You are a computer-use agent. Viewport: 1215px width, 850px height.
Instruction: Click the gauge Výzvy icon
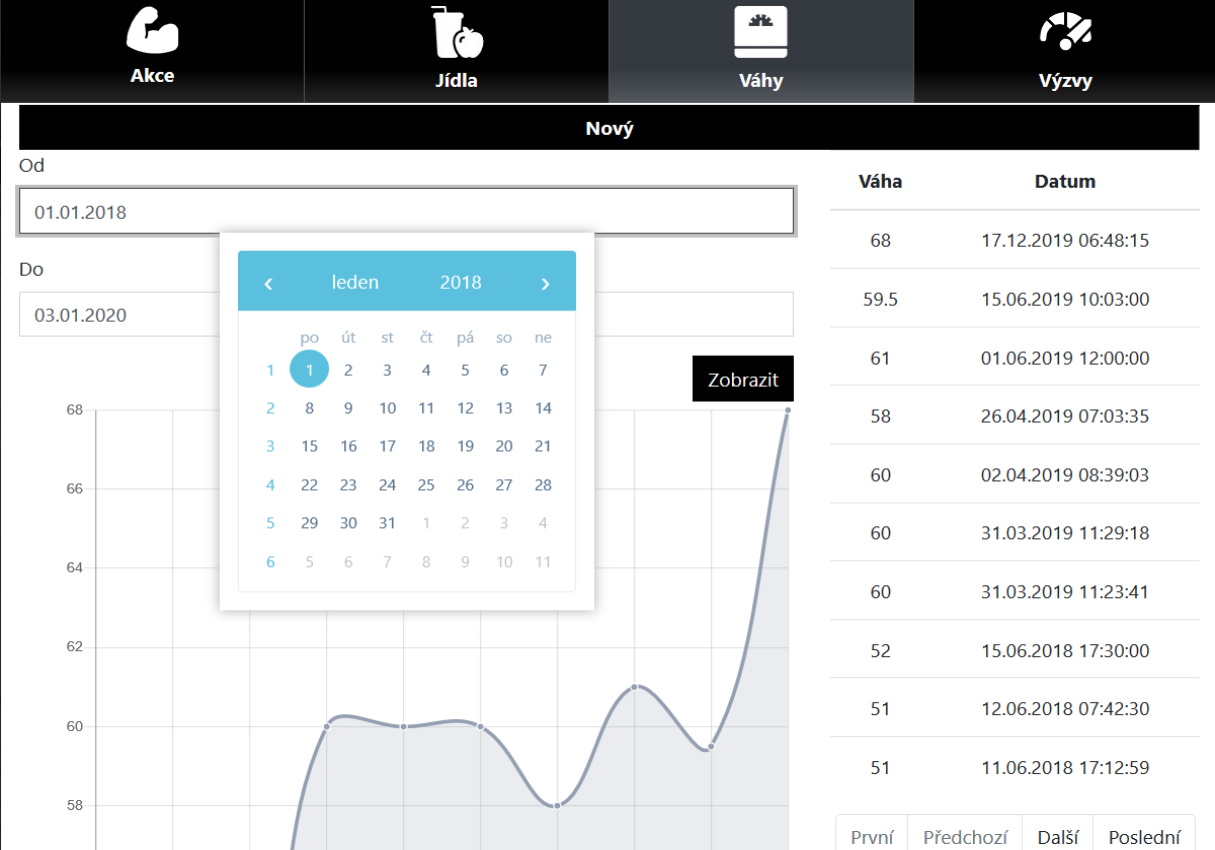(1065, 31)
